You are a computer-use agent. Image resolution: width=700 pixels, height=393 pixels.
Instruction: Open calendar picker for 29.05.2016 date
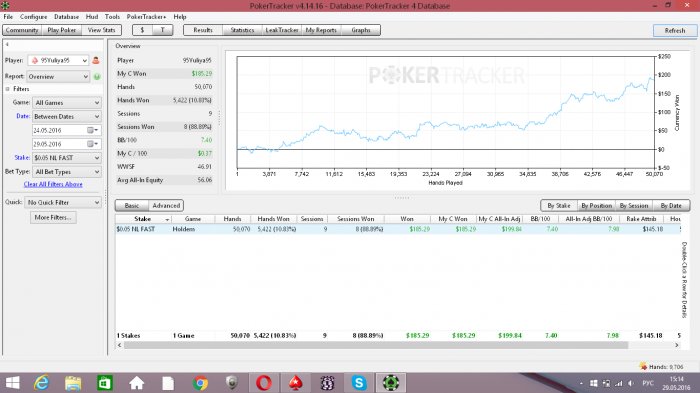coord(93,144)
